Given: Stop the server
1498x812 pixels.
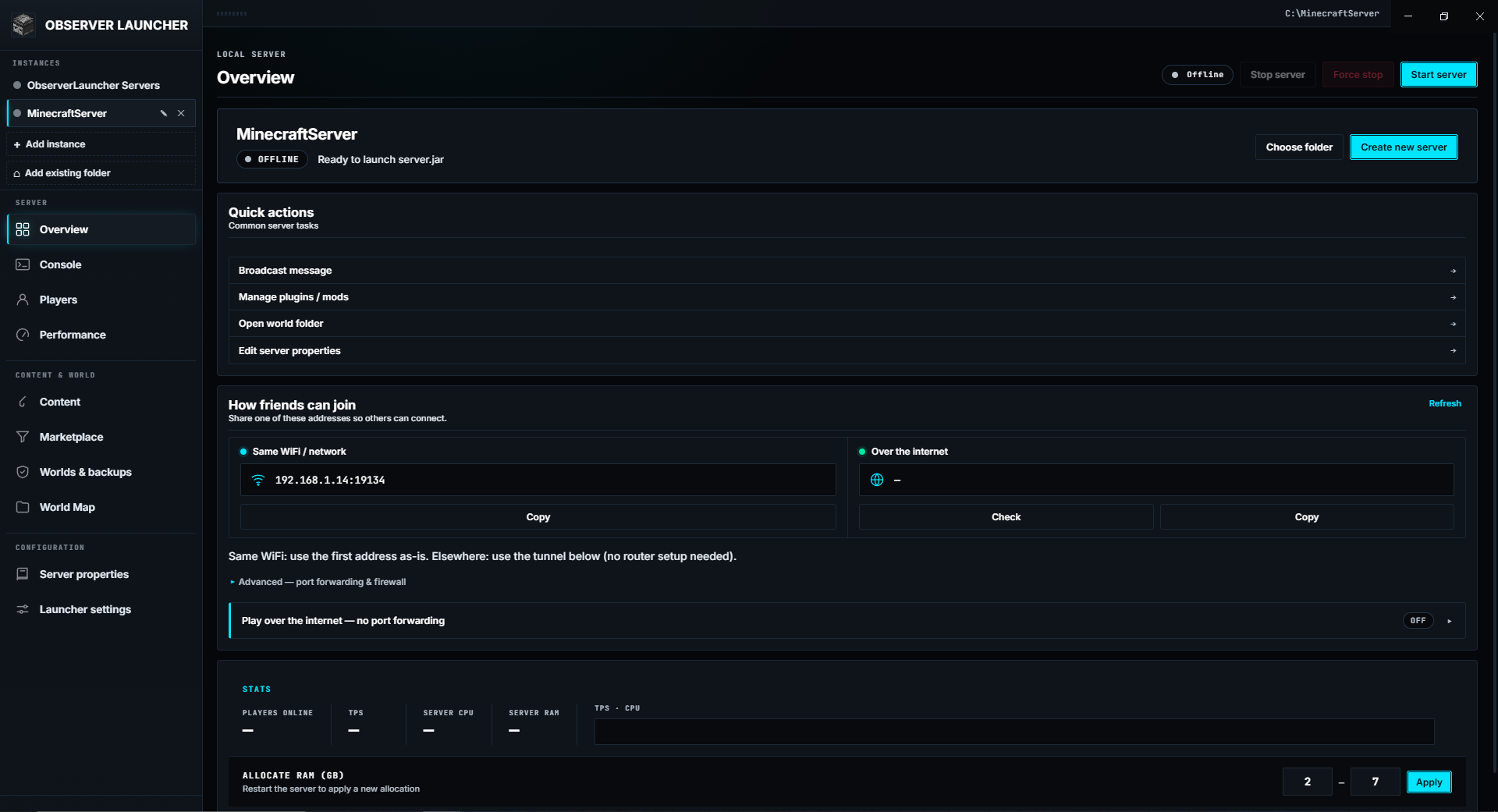Looking at the screenshot, I should coord(1277,75).
